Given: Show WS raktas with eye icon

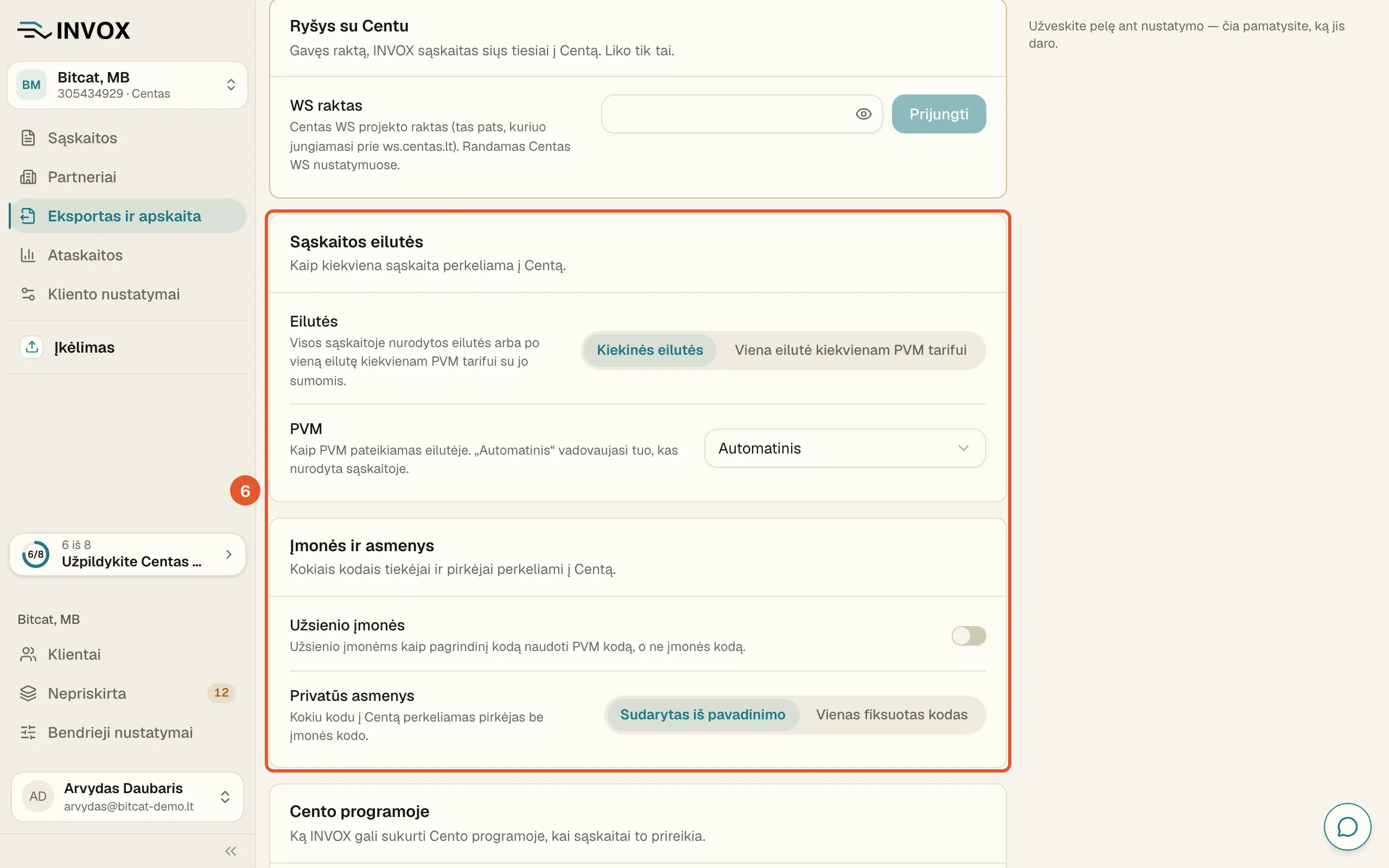Looking at the screenshot, I should (x=863, y=114).
